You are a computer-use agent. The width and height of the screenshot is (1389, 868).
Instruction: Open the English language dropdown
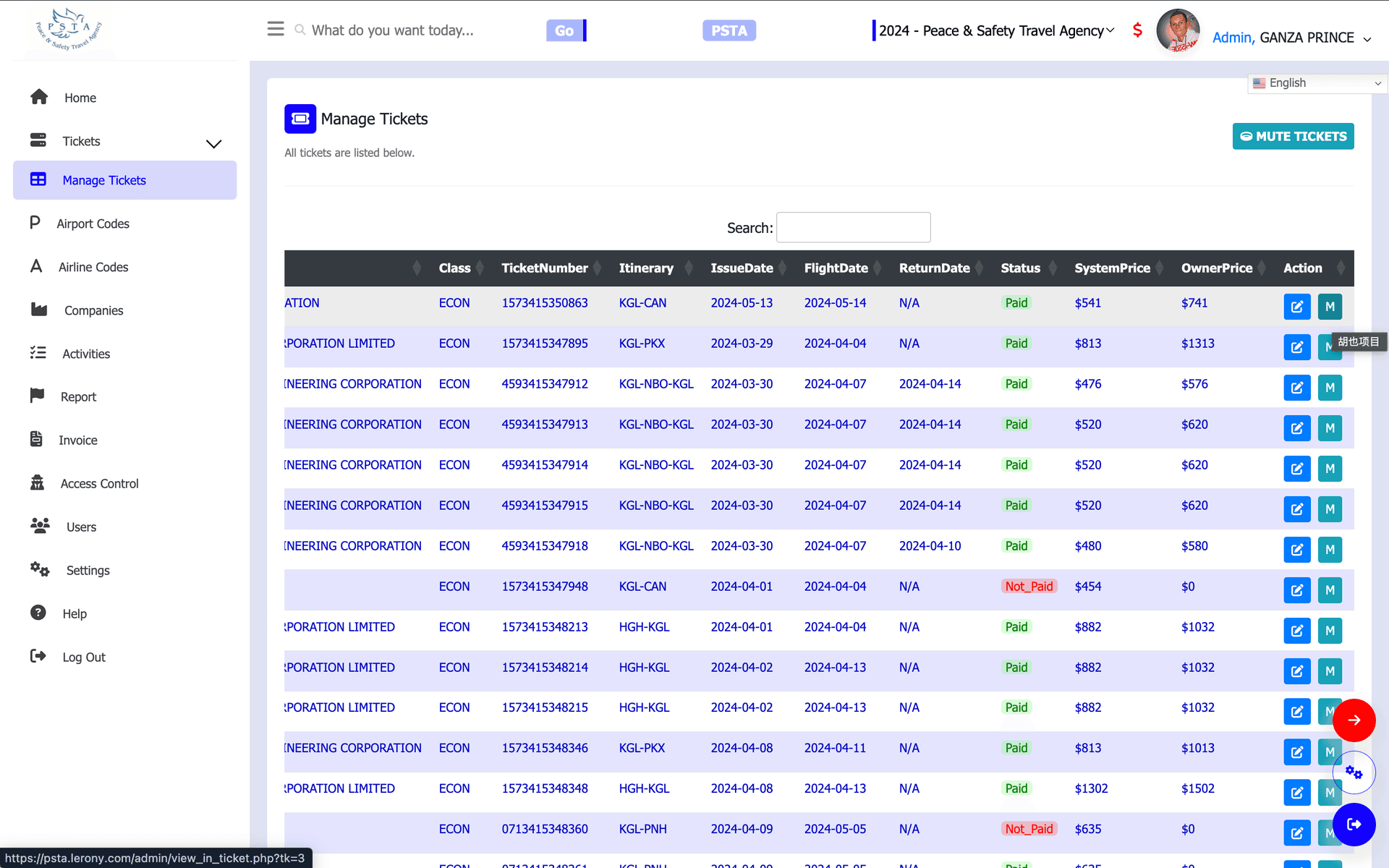(x=1317, y=83)
